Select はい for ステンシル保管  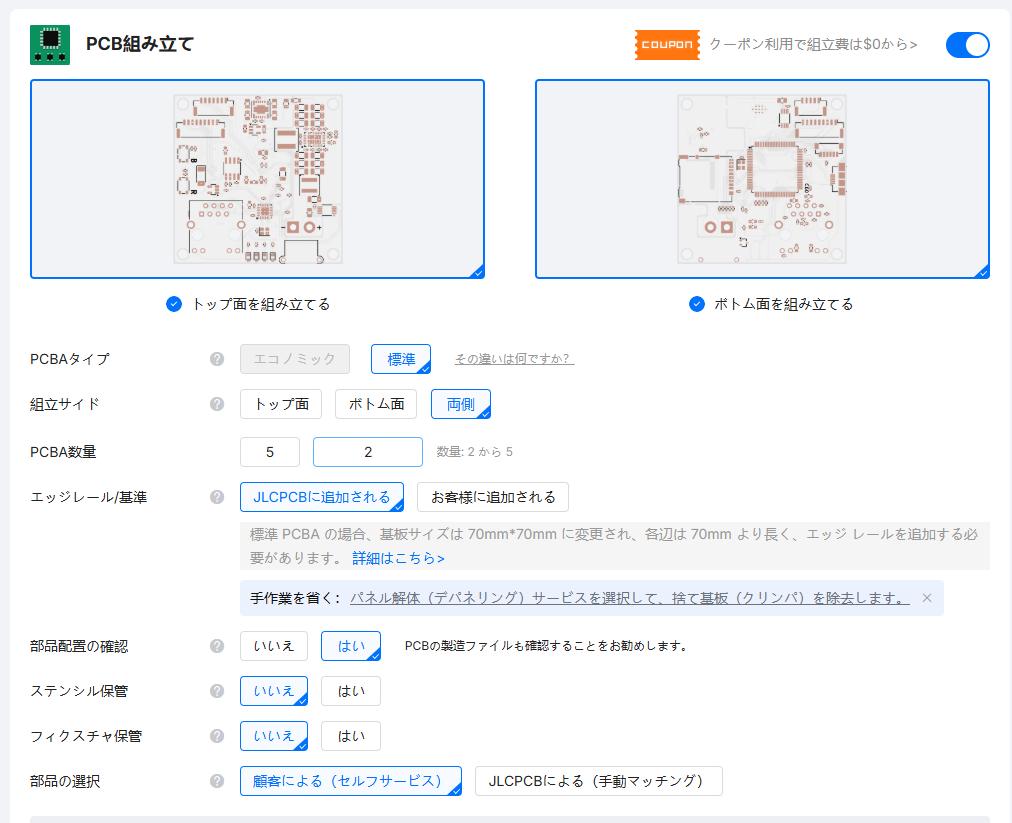pos(351,691)
